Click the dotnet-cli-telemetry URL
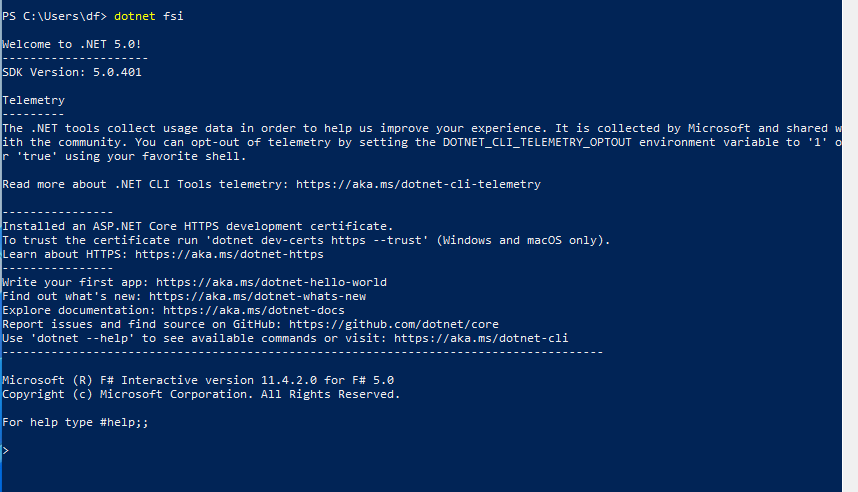This screenshot has height=492, width=858. point(418,184)
